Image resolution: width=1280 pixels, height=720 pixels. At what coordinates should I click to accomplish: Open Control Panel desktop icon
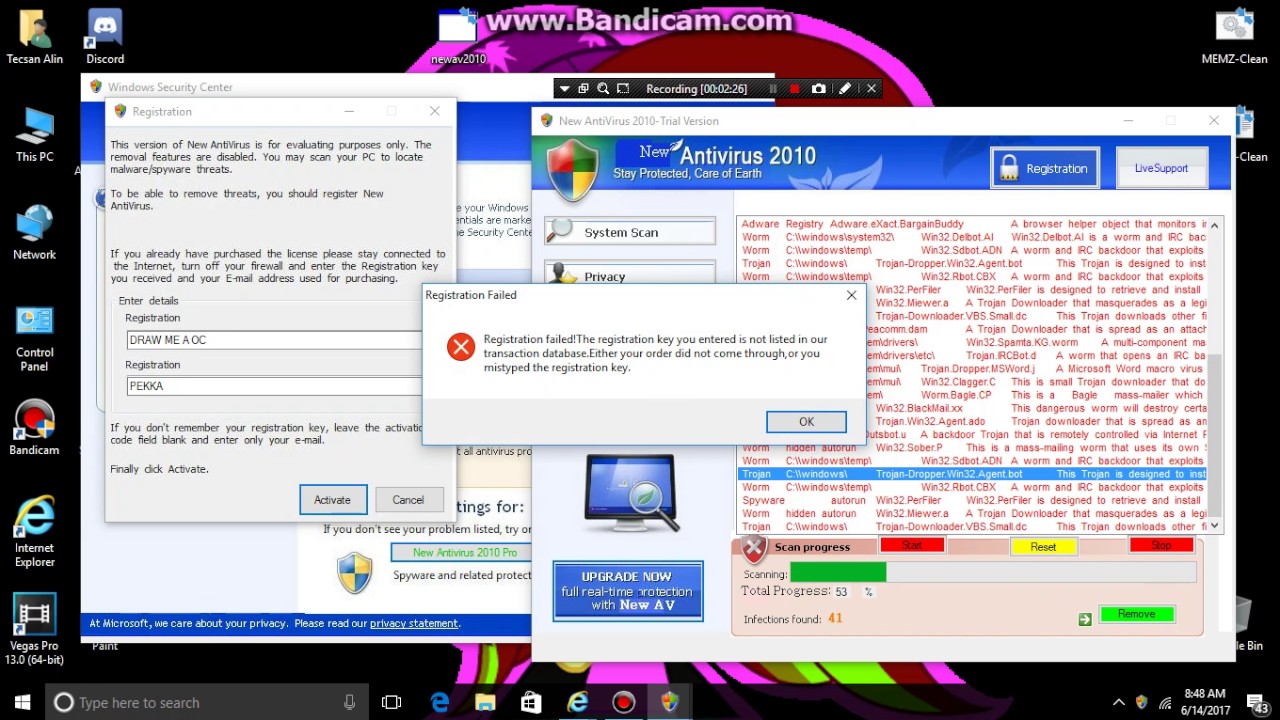[x=35, y=338]
